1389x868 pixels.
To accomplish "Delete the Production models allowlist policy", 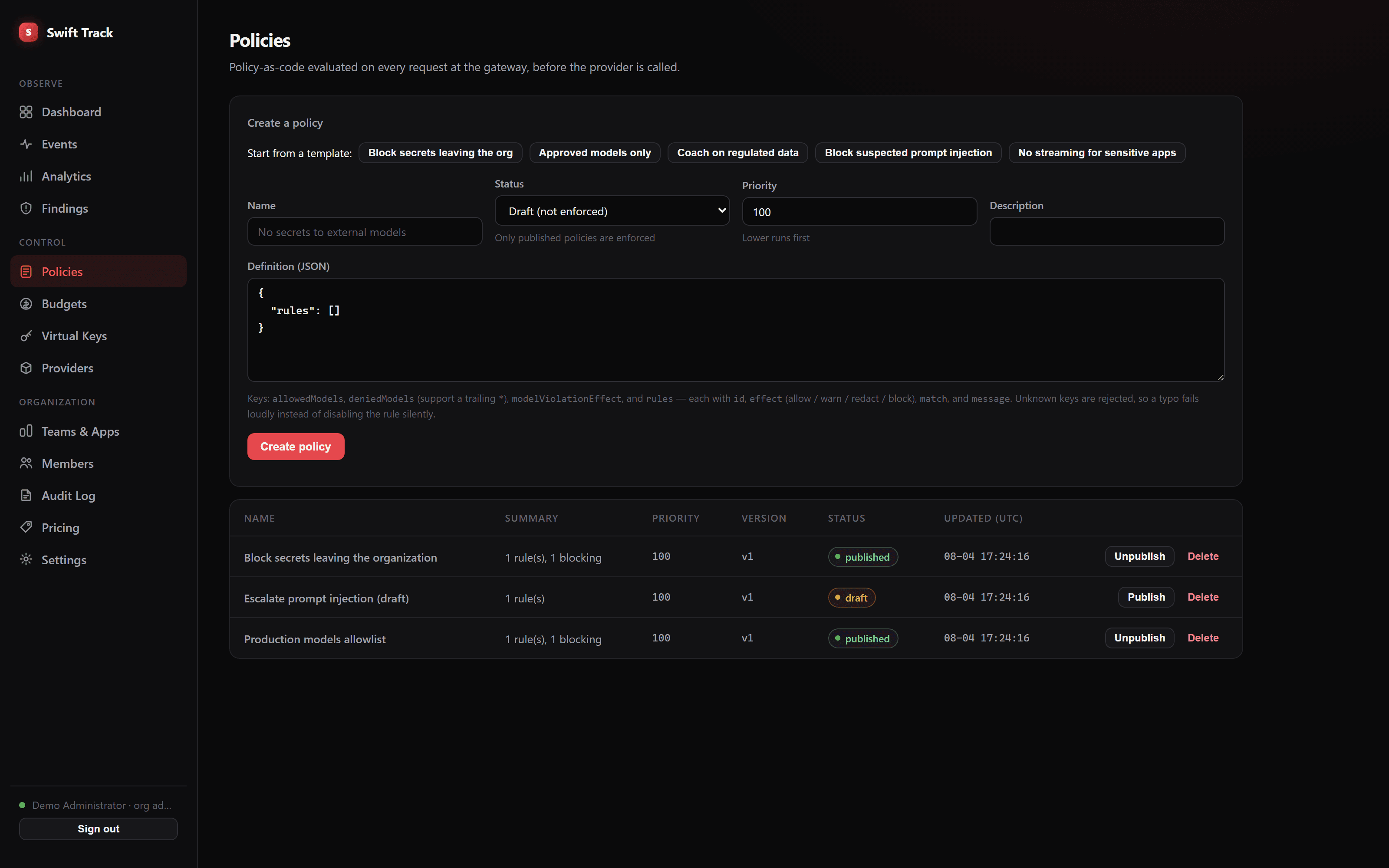I will pos(1203,638).
